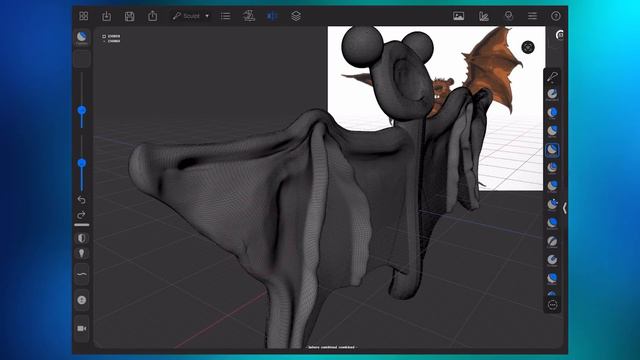Toggle the blue symmetry icon
This screenshot has height=360, width=640.
(x=272, y=16)
